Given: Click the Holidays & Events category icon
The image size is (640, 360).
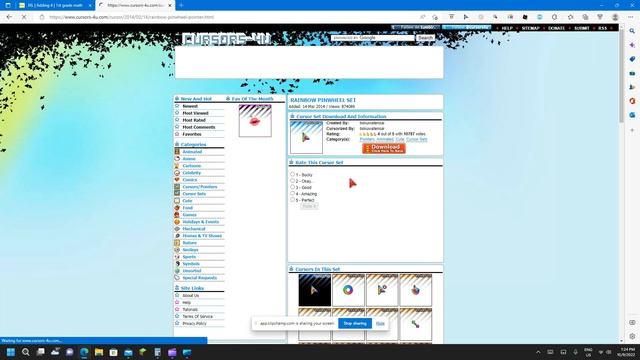Looking at the screenshot, I should pyautogui.click(x=177, y=222).
